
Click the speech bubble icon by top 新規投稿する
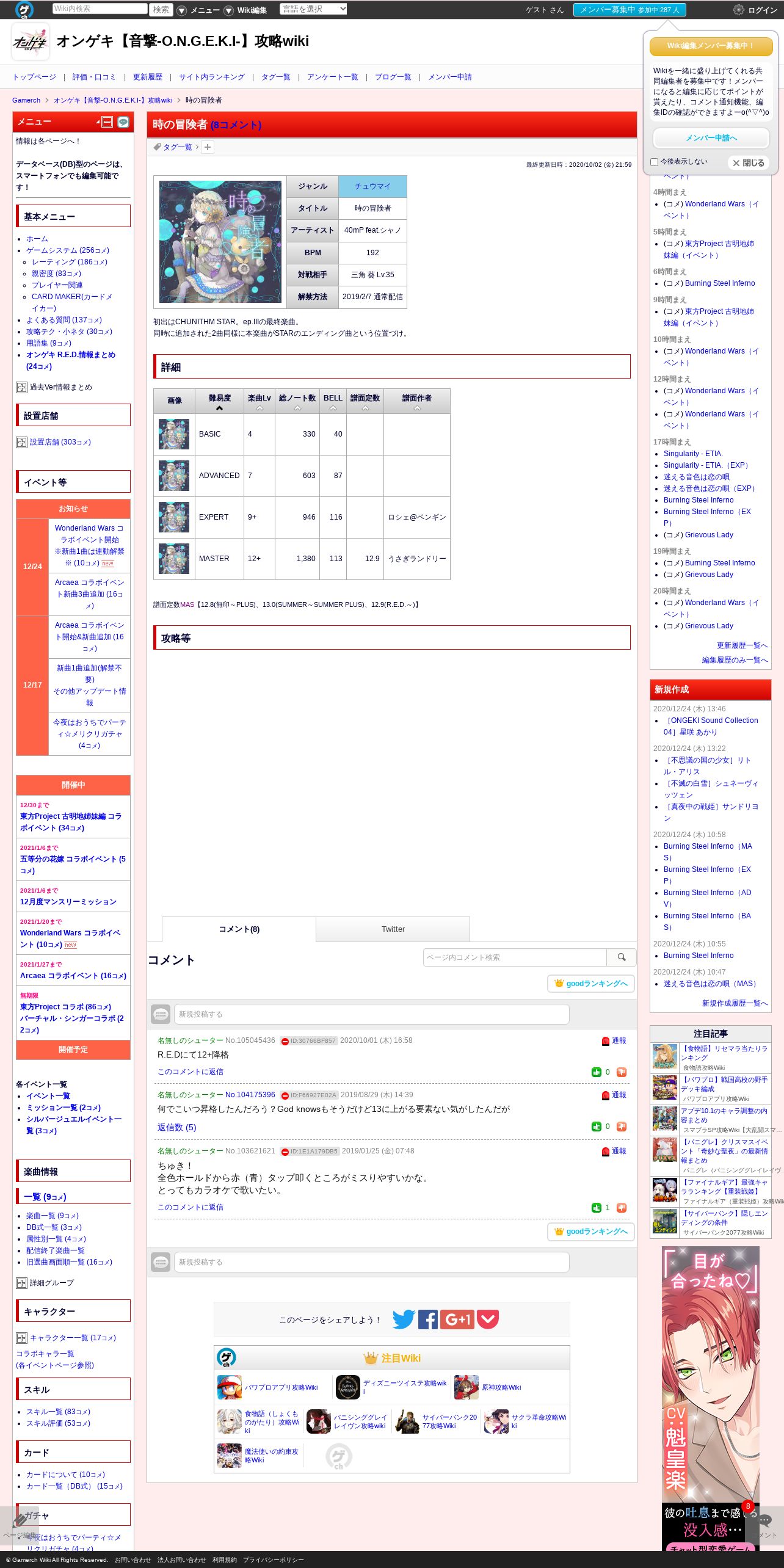point(161,1014)
